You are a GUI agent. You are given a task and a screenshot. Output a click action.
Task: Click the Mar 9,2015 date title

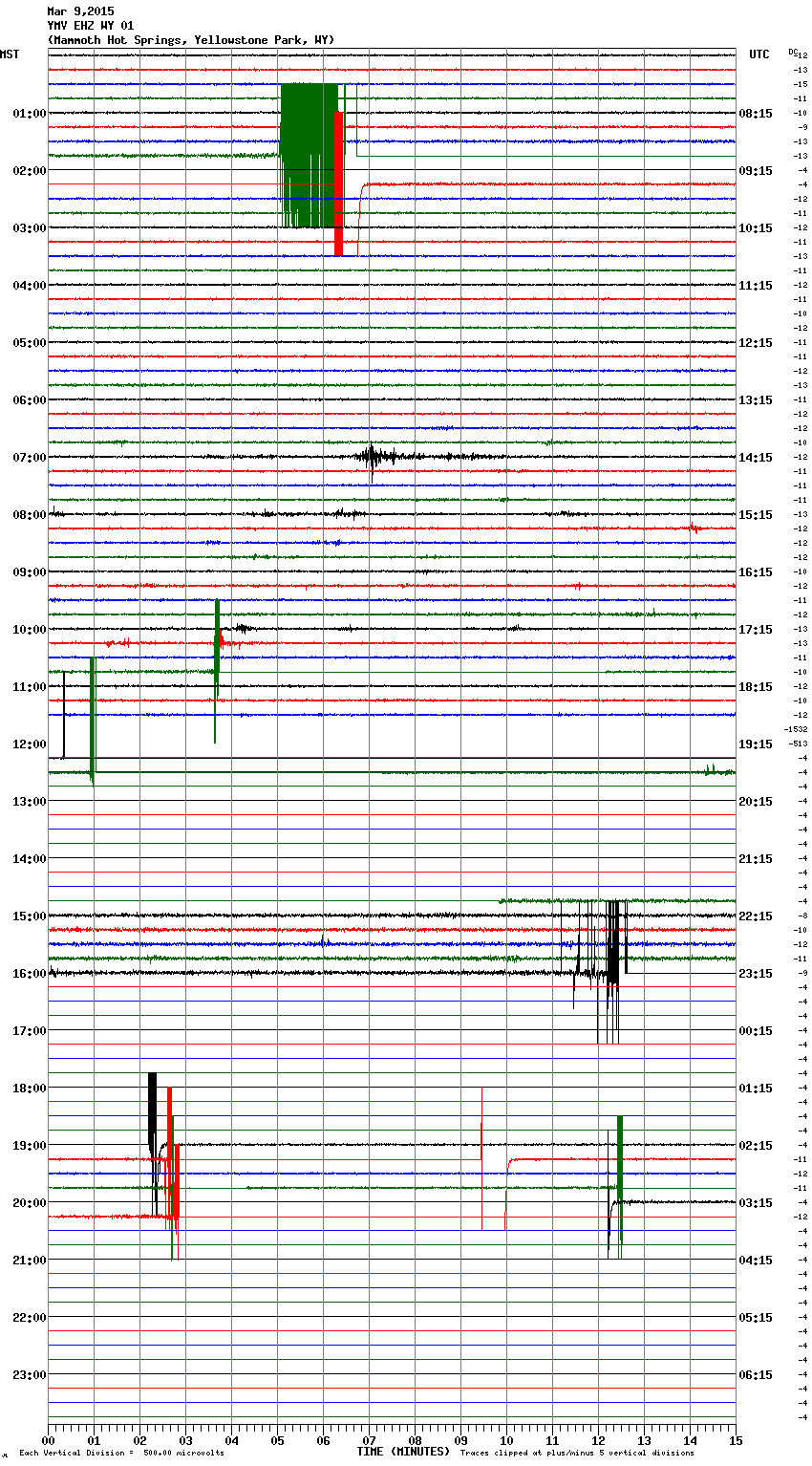[x=80, y=11]
